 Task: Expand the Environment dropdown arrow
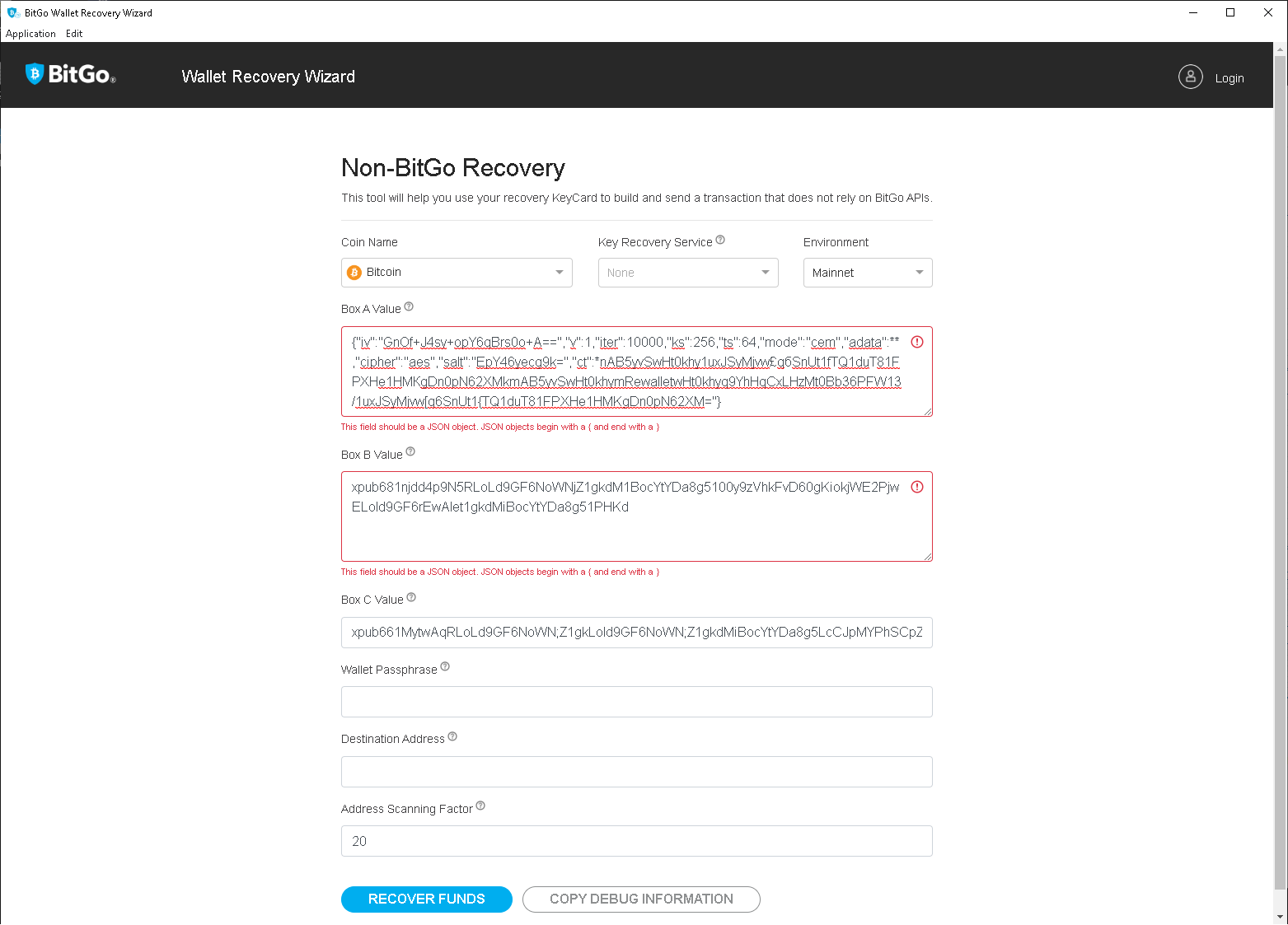[x=920, y=272]
